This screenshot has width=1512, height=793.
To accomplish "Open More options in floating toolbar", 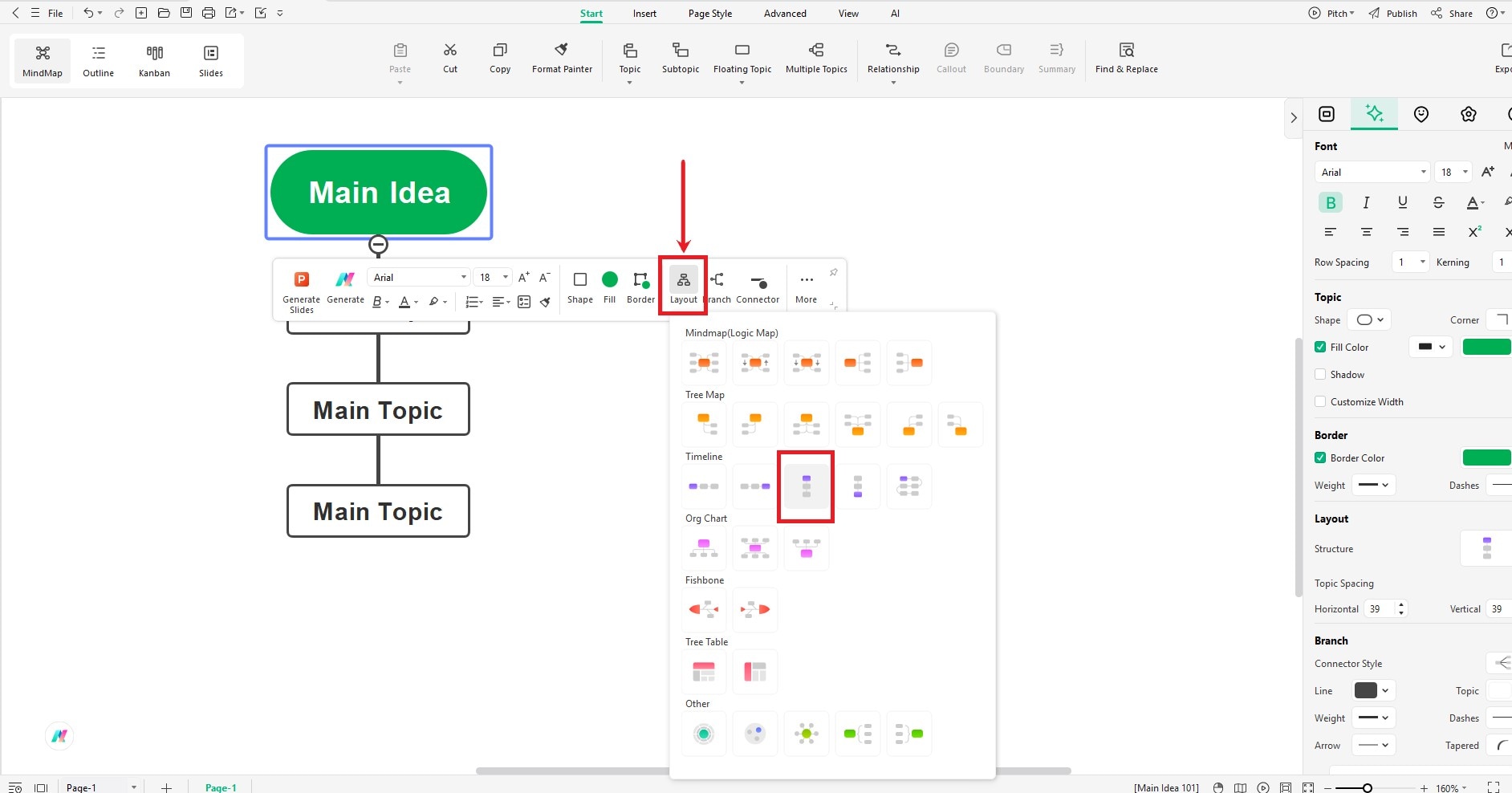I will (806, 287).
